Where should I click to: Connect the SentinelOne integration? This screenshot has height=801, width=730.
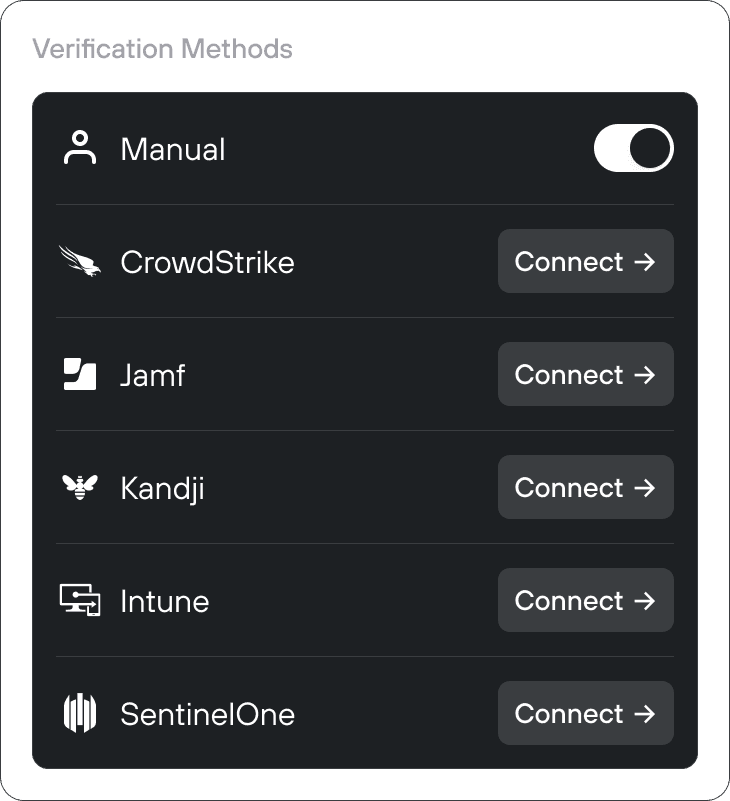click(585, 713)
